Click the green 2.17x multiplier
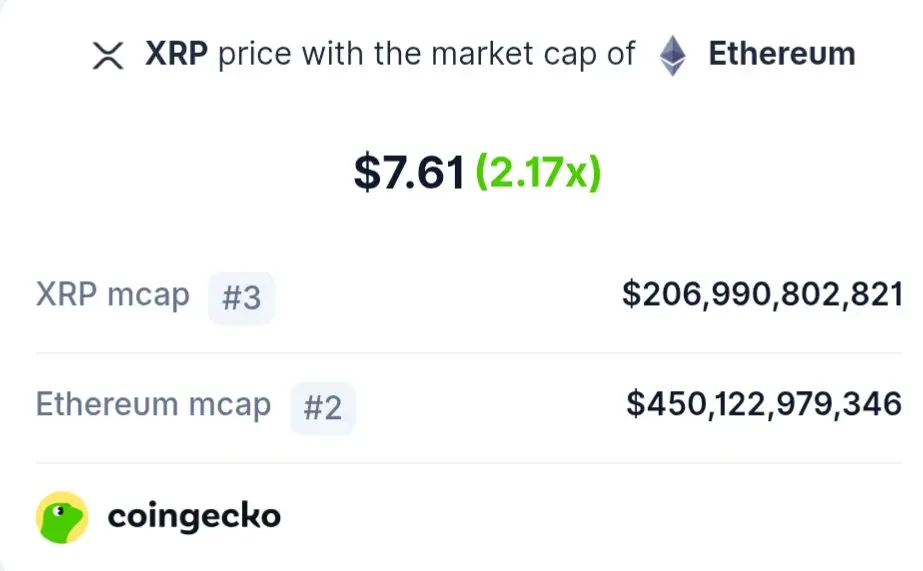This screenshot has width=923, height=571. (x=538, y=172)
